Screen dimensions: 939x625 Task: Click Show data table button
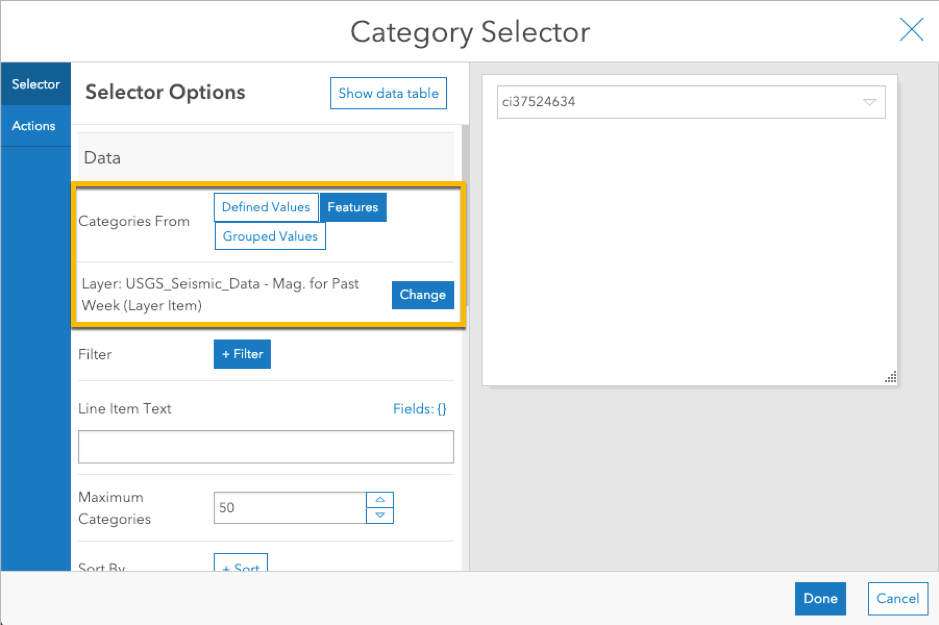[x=388, y=93]
